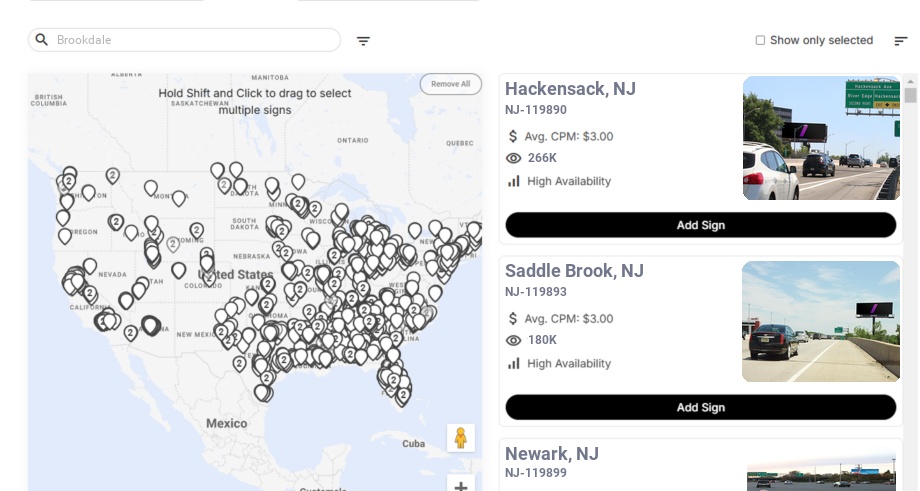Enable the Show only selected checkbox
920x491 pixels.
760,40
